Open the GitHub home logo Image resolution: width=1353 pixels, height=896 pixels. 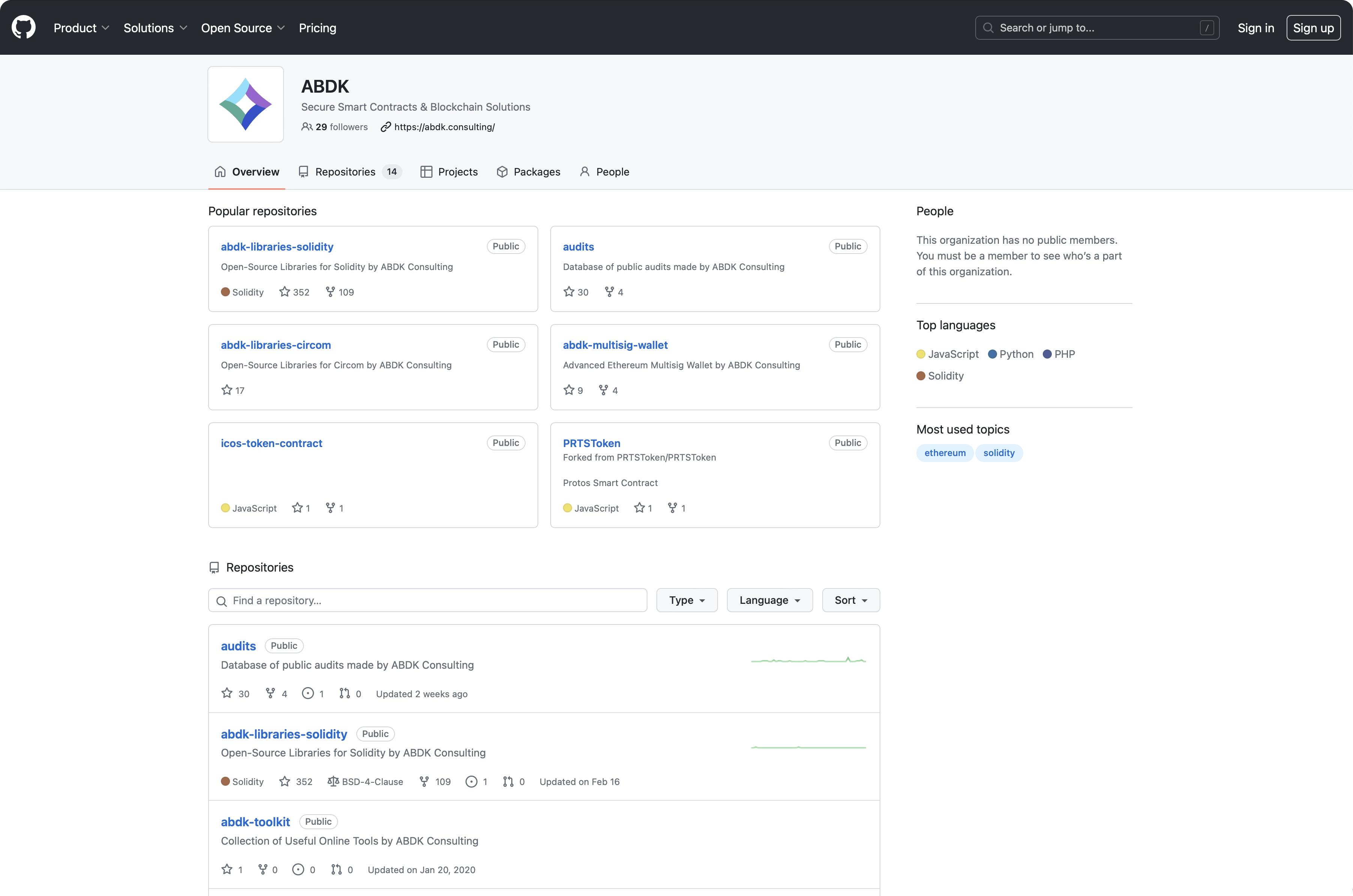pos(23,27)
